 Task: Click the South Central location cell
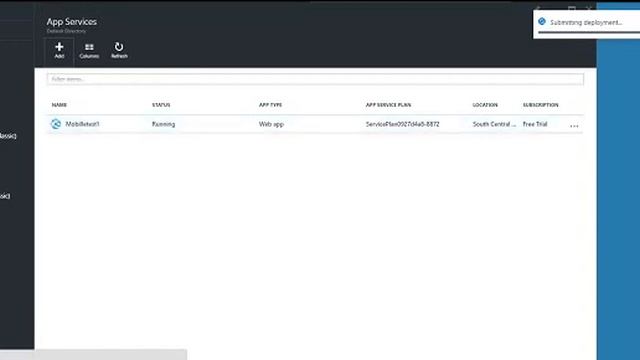(x=494, y=124)
